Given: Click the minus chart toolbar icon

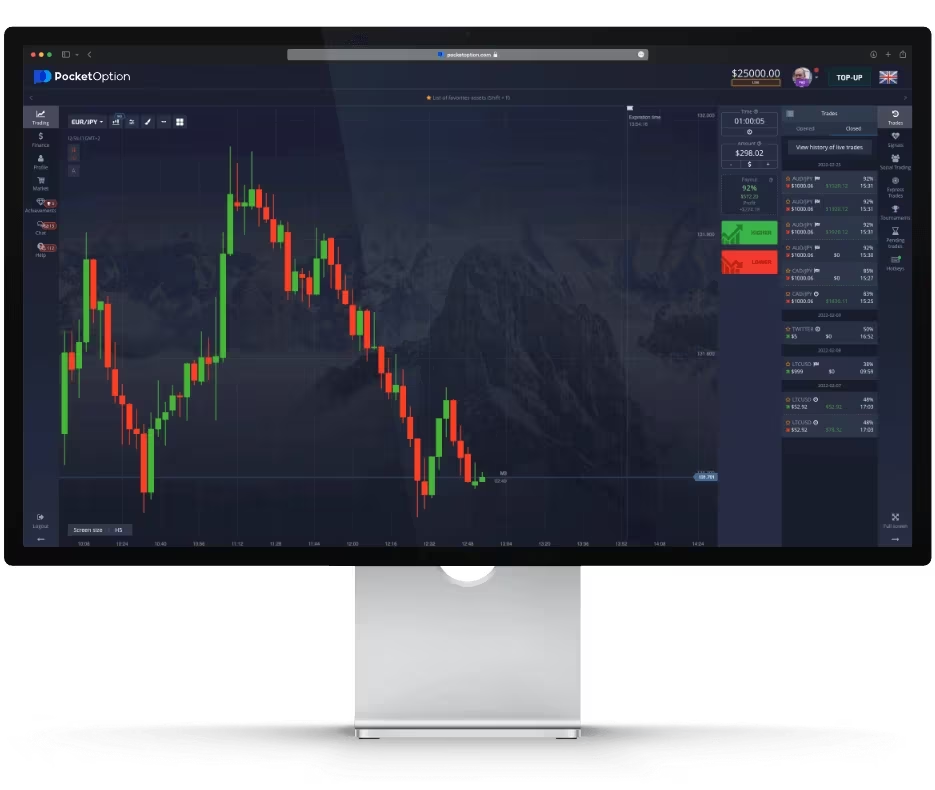Looking at the screenshot, I should click(163, 122).
